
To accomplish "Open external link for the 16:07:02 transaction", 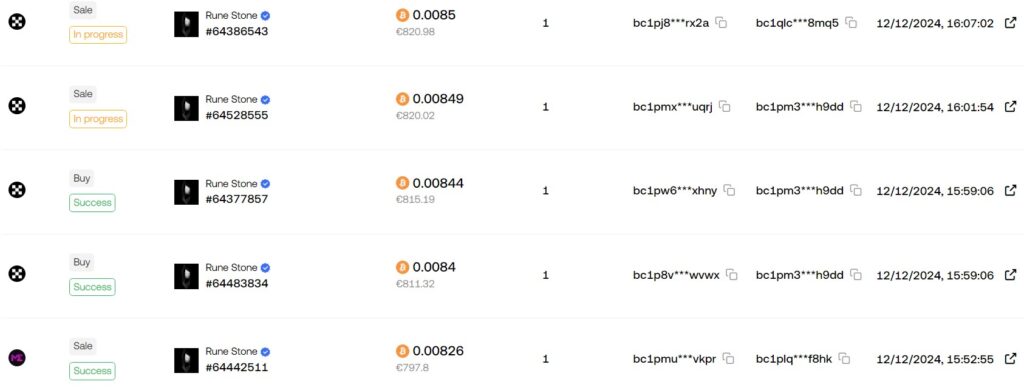I will 1010,23.
